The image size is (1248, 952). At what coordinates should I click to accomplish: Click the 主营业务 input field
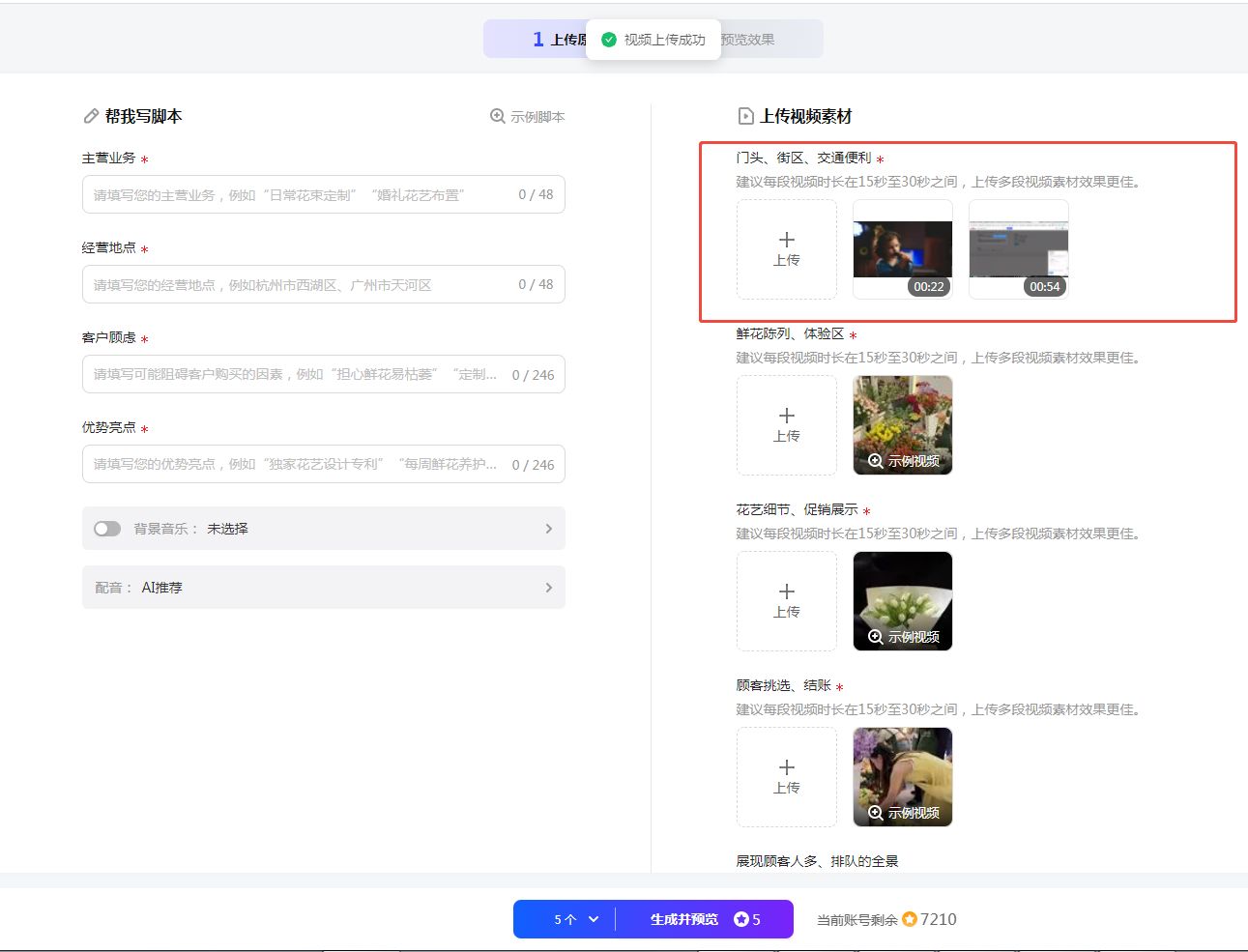pos(300,195)
